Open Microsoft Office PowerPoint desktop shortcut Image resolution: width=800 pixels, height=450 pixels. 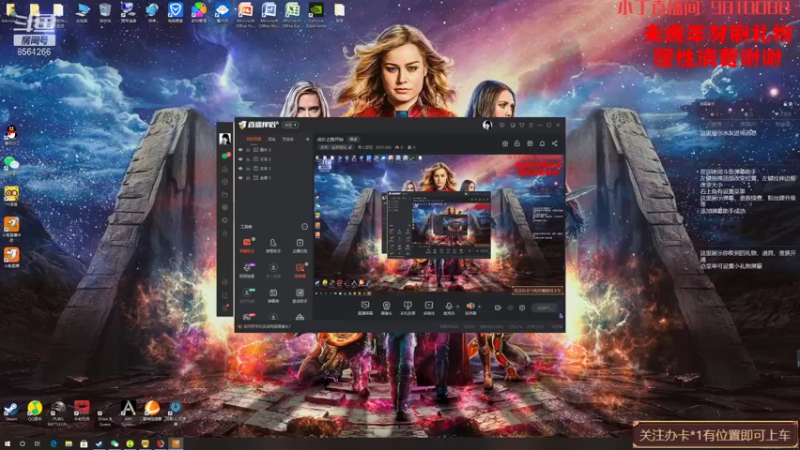click(x=245, y=14)
